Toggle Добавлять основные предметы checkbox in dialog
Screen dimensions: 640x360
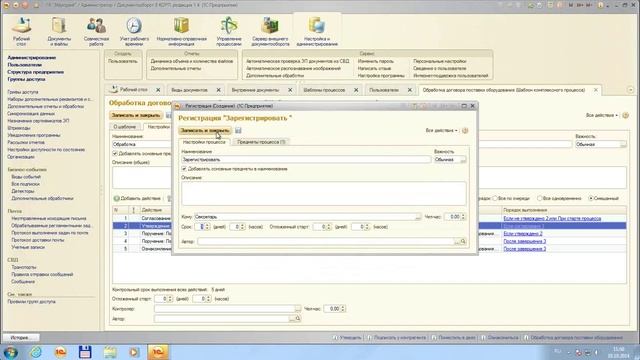click(184, 169)
